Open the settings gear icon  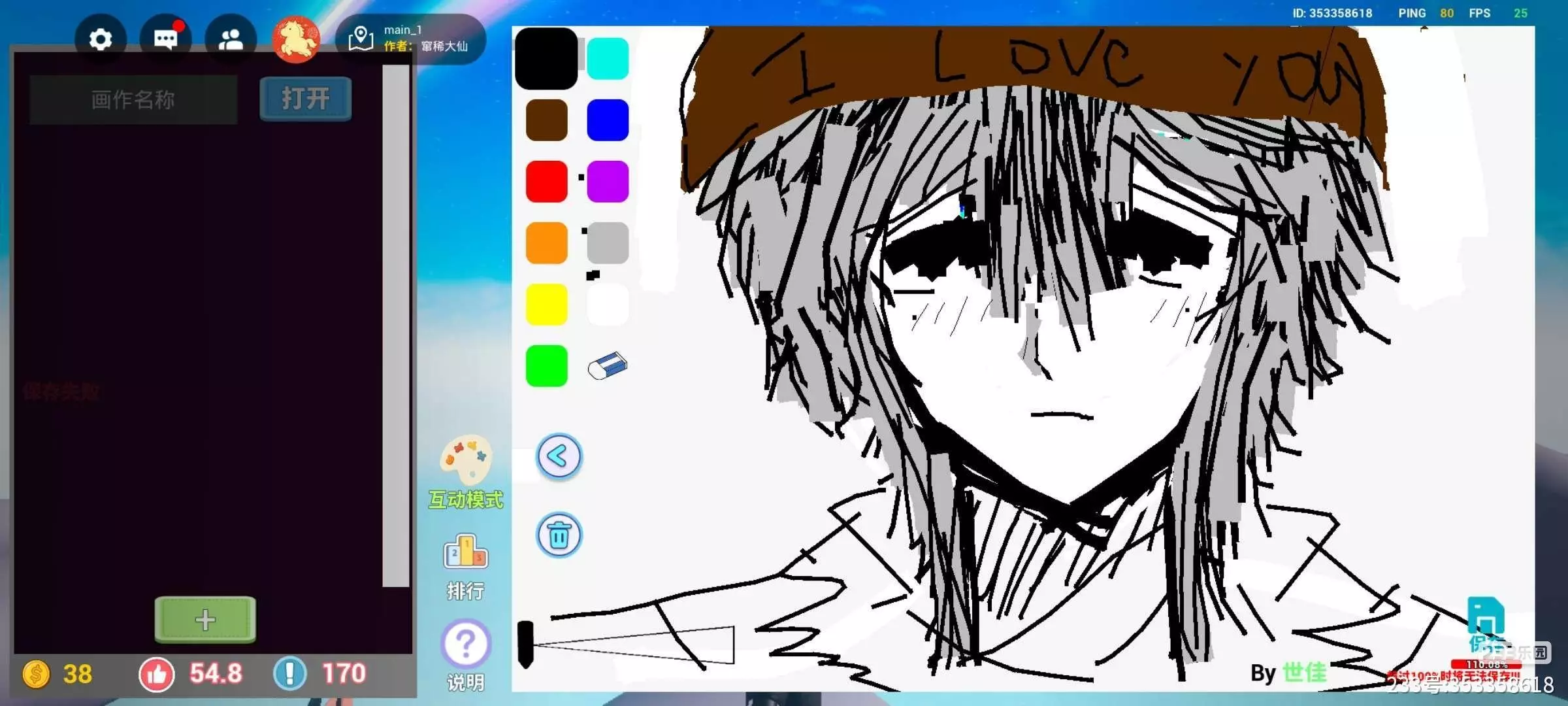100,40
